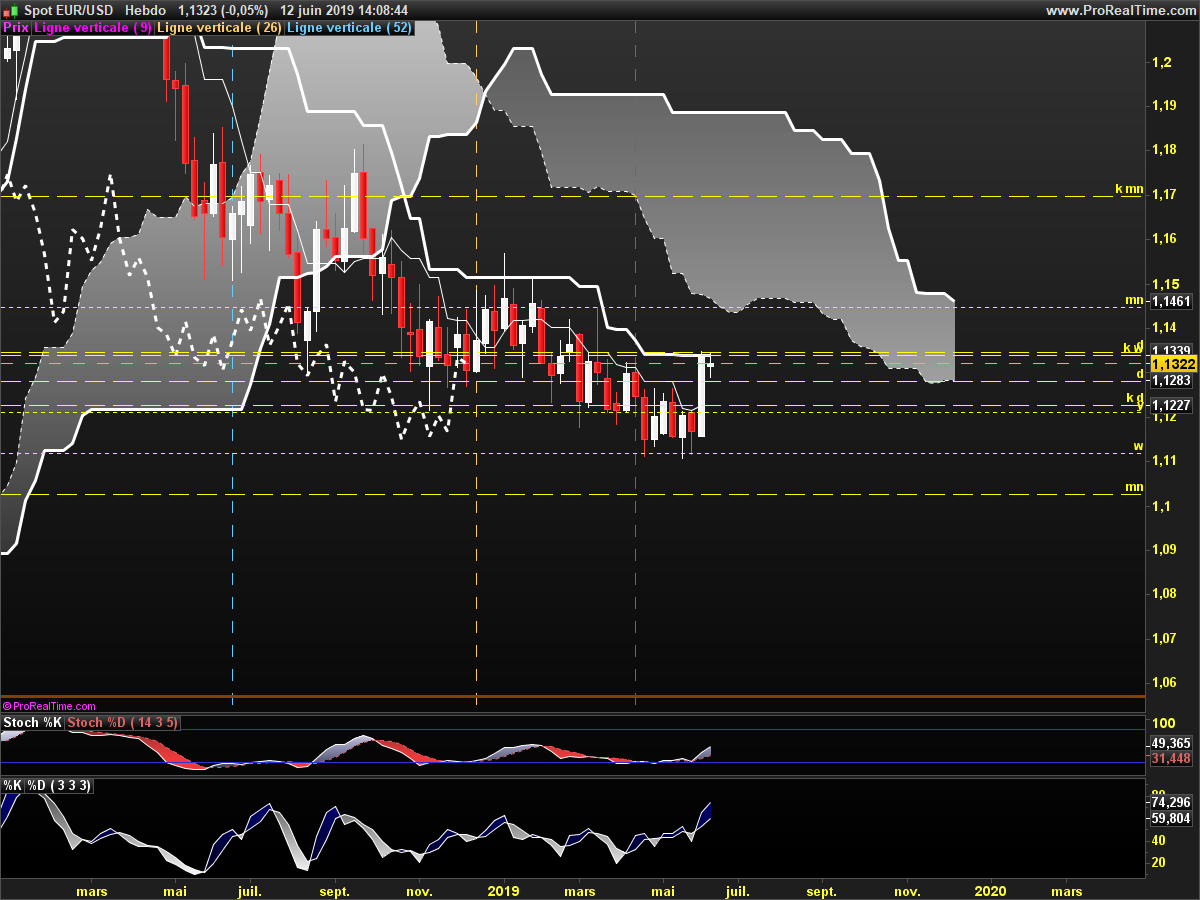
Task: Click the 49,365 Stoch %K value
Action: [1171, 744]
